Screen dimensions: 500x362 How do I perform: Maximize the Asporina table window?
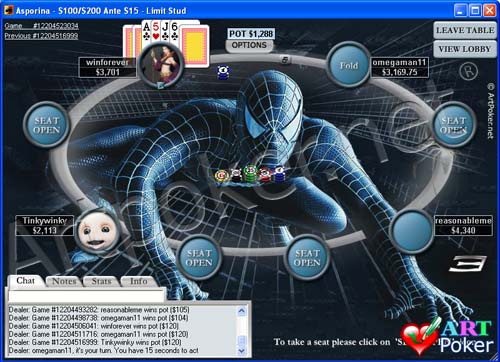coord(475,10)
